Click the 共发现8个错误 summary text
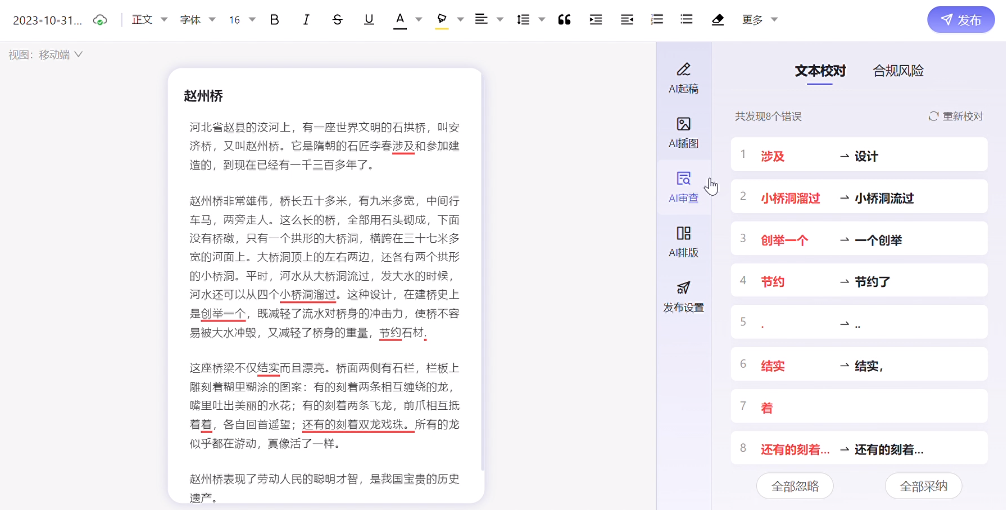The height and width of the screenshot is (510, 1006). tap(768, 117)
